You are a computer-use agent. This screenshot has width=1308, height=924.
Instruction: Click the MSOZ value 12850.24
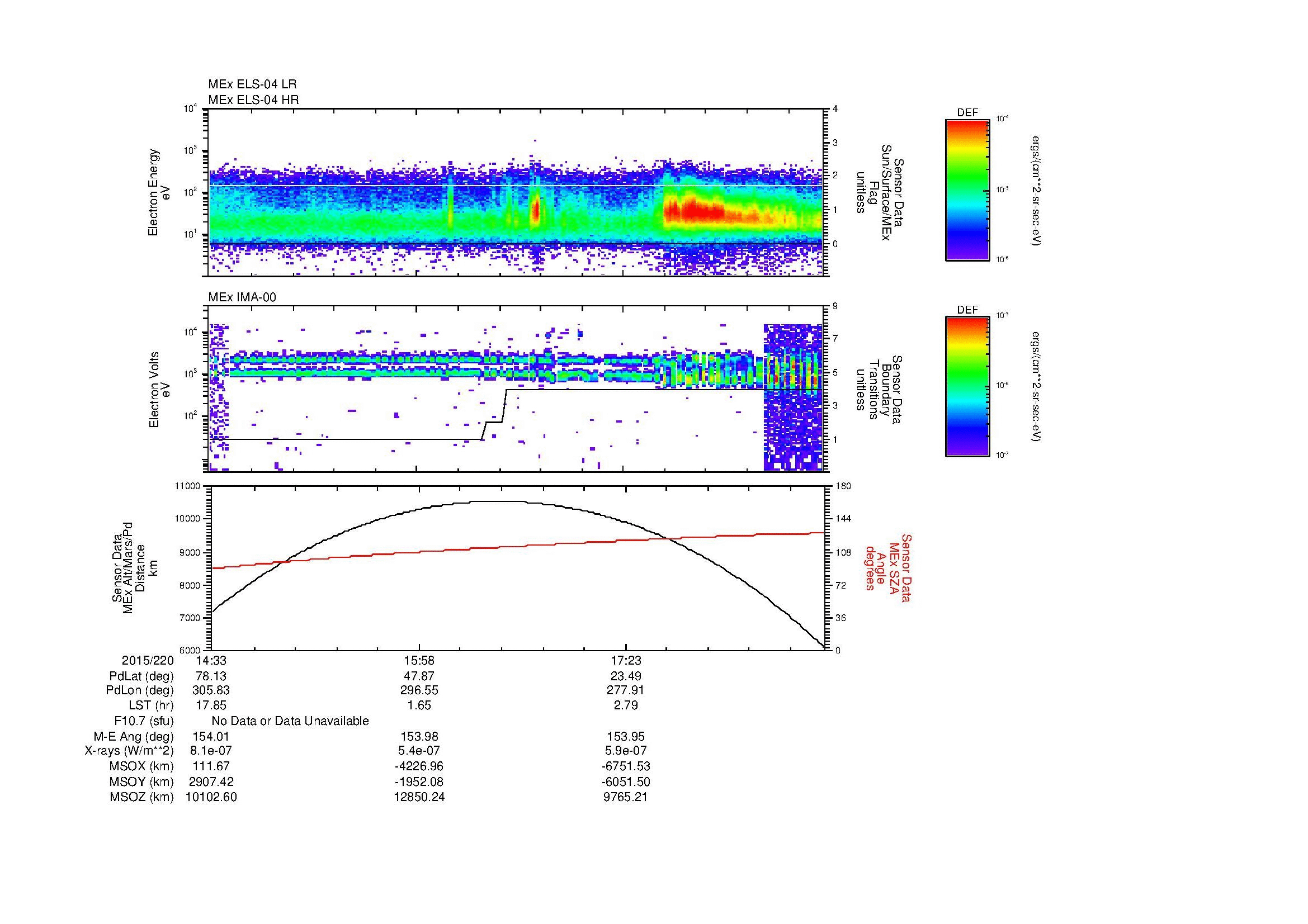[x=419, y=797]
